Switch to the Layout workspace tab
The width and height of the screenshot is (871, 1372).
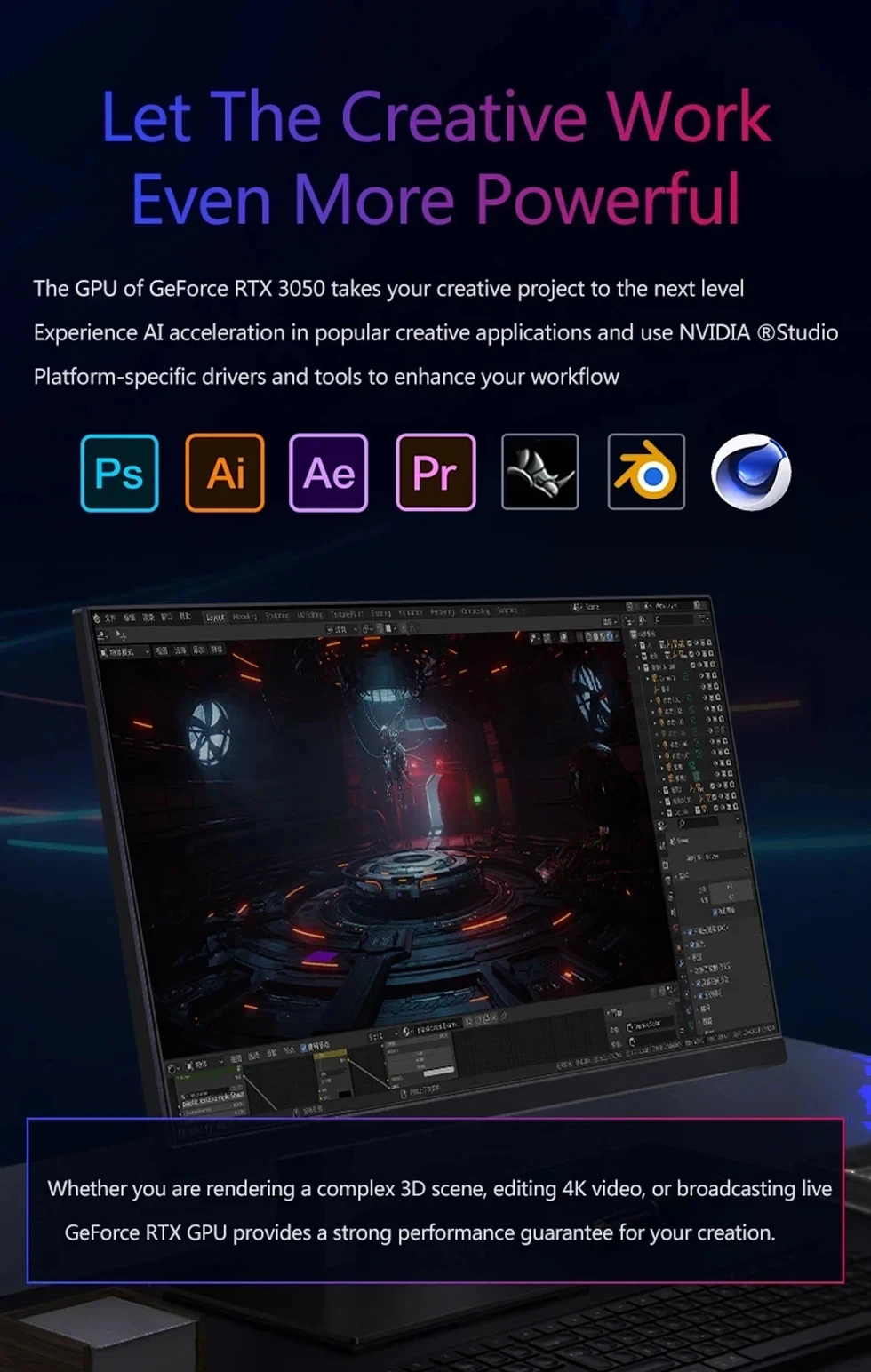(215, 617)
